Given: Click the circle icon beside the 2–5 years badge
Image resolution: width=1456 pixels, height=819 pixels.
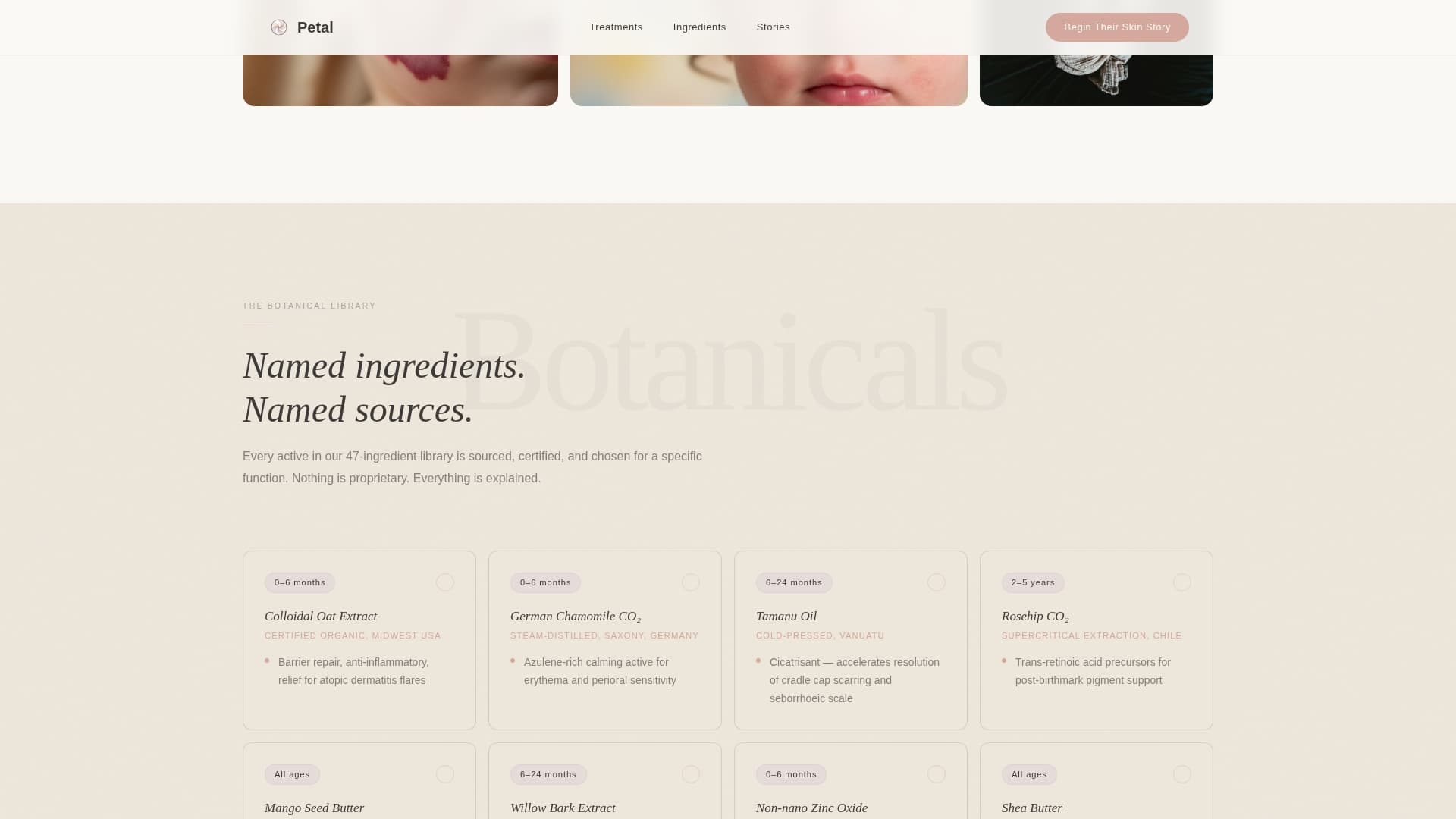Looking at the screenshot, I should 1182,582.
